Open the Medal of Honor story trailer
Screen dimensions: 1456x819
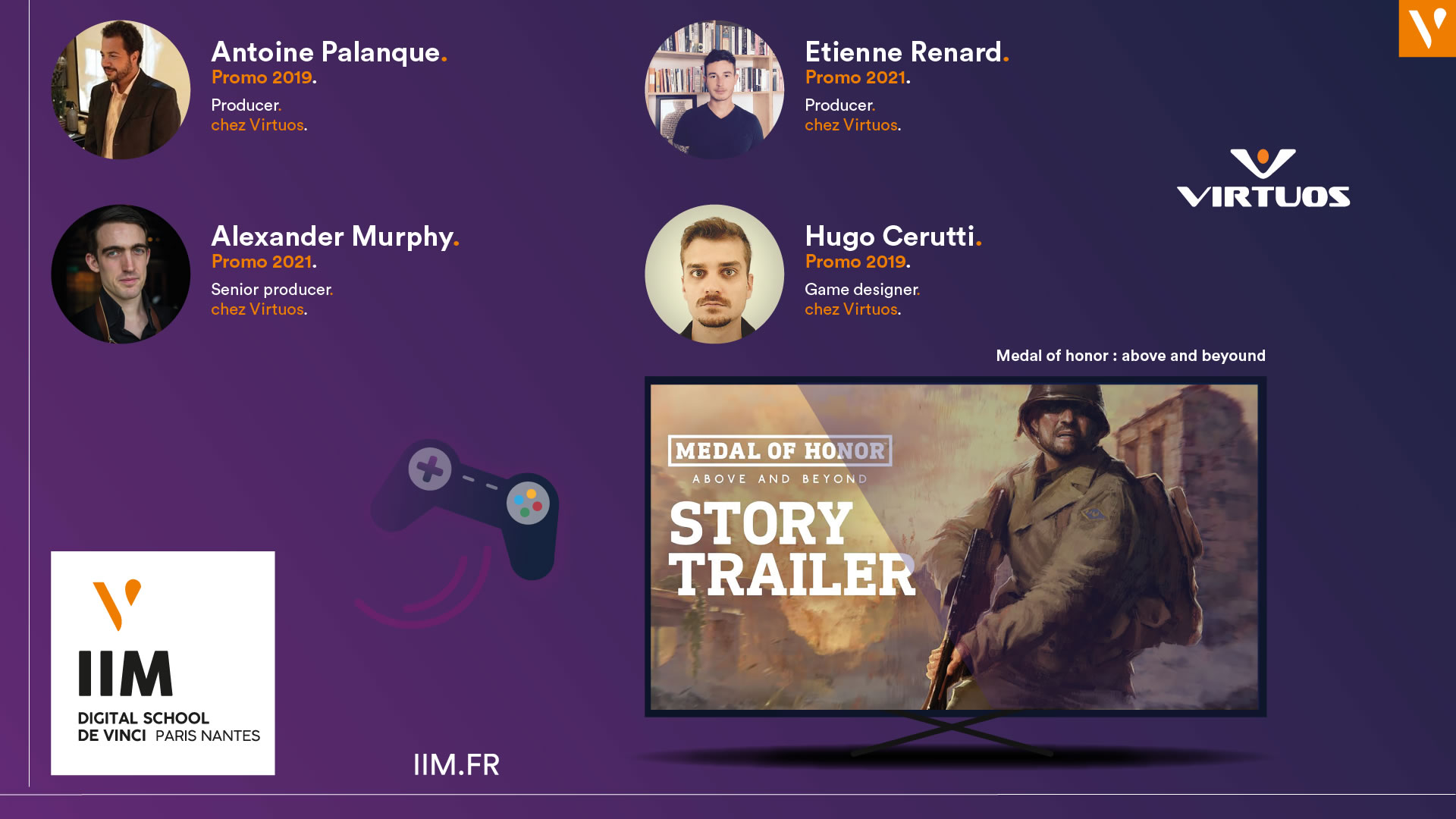coord(955,547)
